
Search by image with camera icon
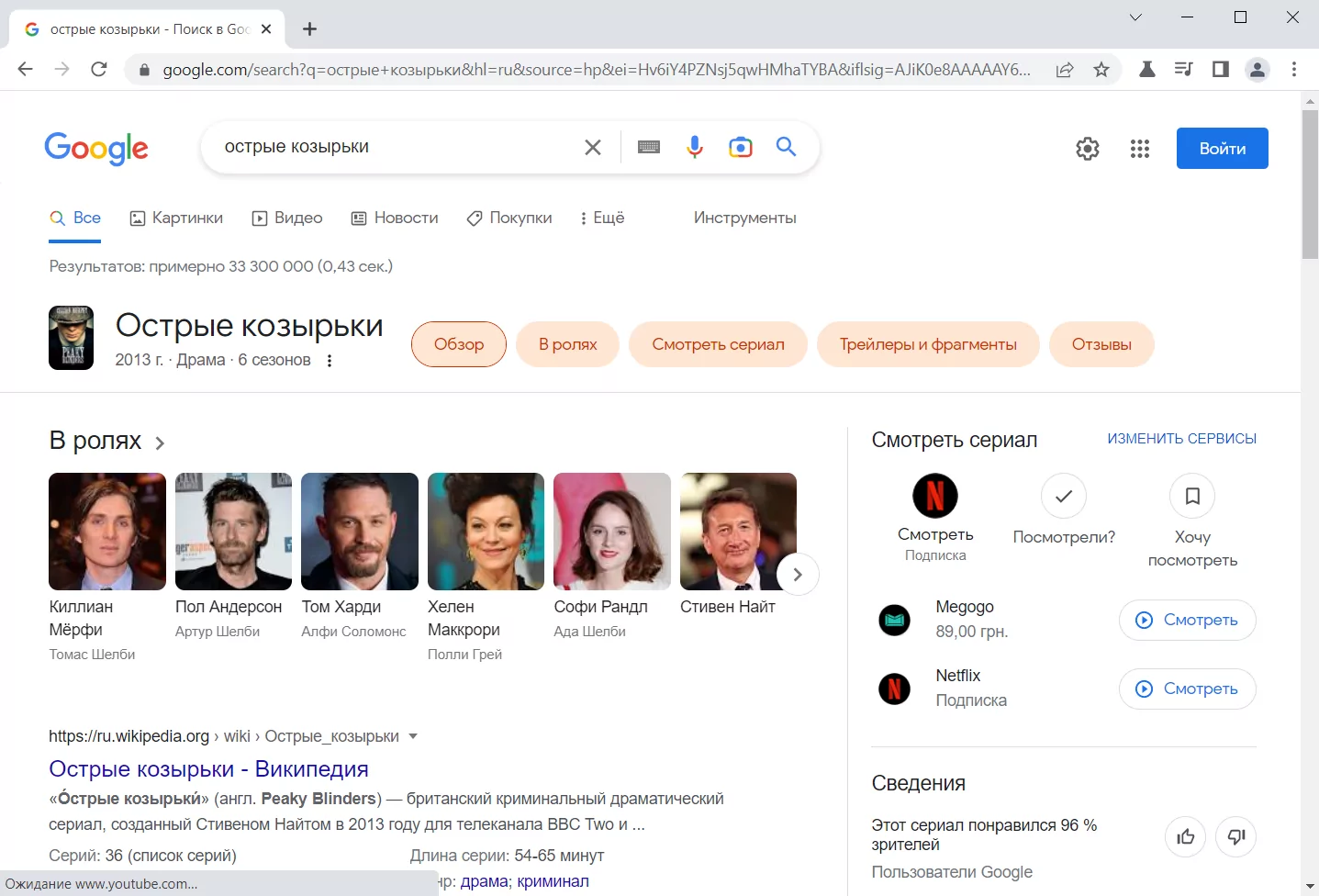tap(741, 147)
